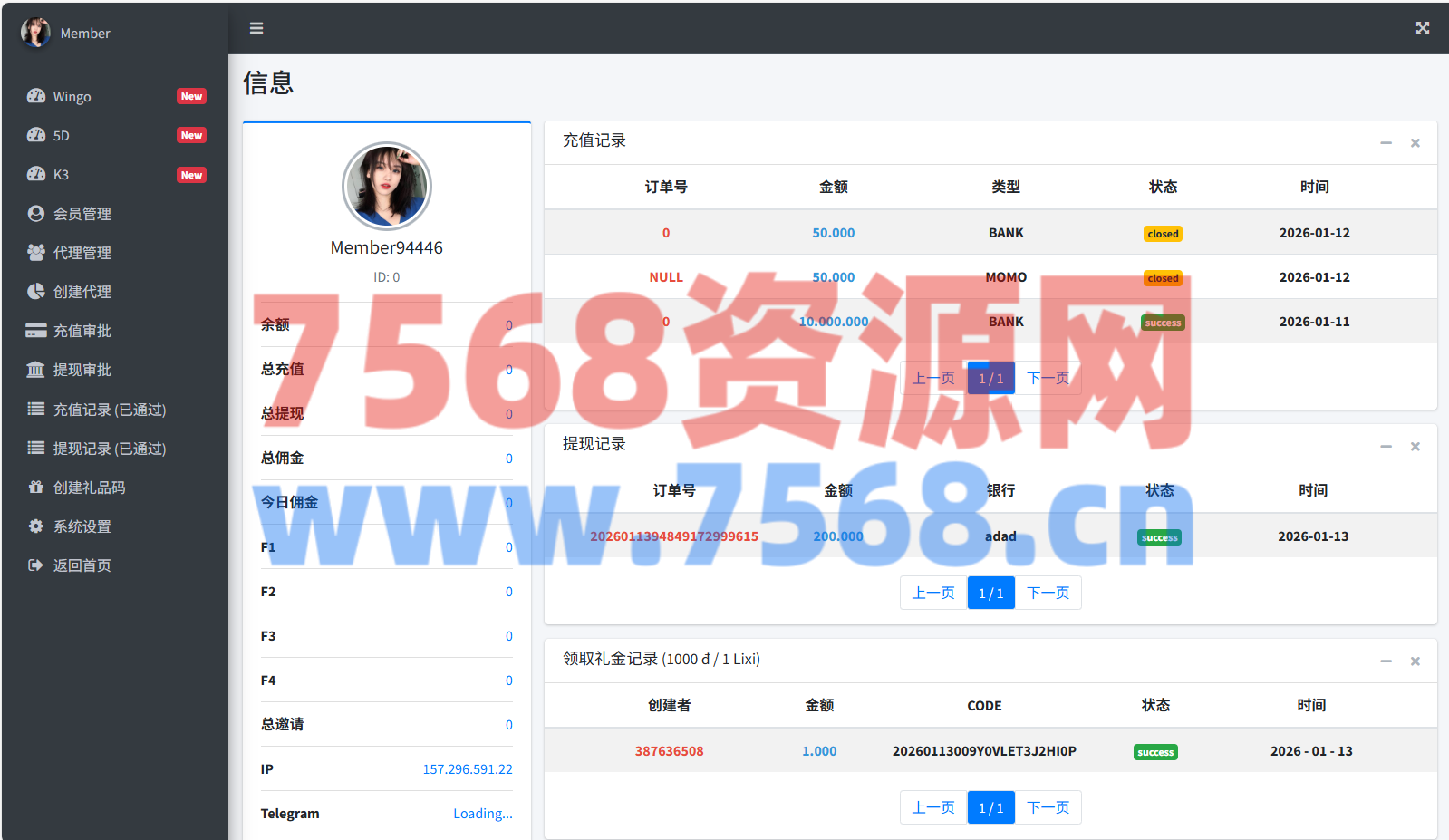This screenshot has width=1449, height=840.
Task: Click the fullscreen expand icon
Action: coord(1422,28)
